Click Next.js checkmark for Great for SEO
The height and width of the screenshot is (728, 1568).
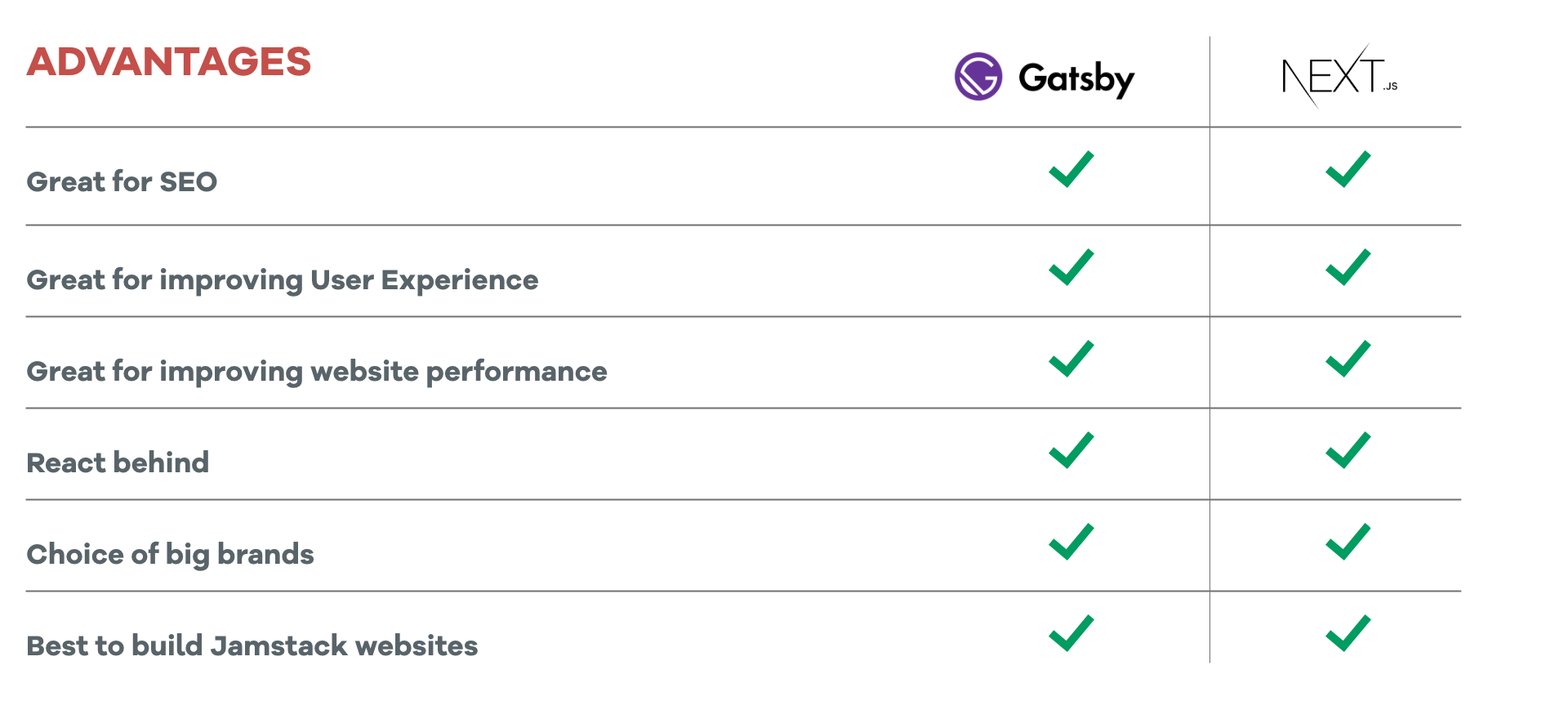pyautogui.click(x=1347, y=170)
